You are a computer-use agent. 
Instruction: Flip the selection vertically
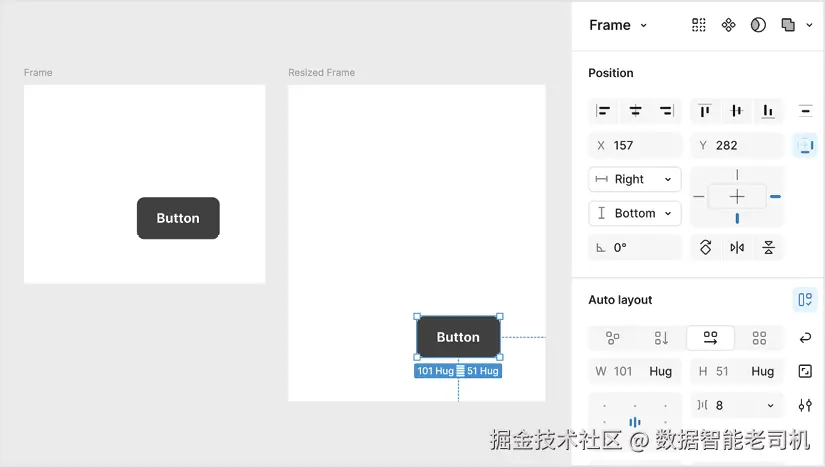click(x=768, y=247)
